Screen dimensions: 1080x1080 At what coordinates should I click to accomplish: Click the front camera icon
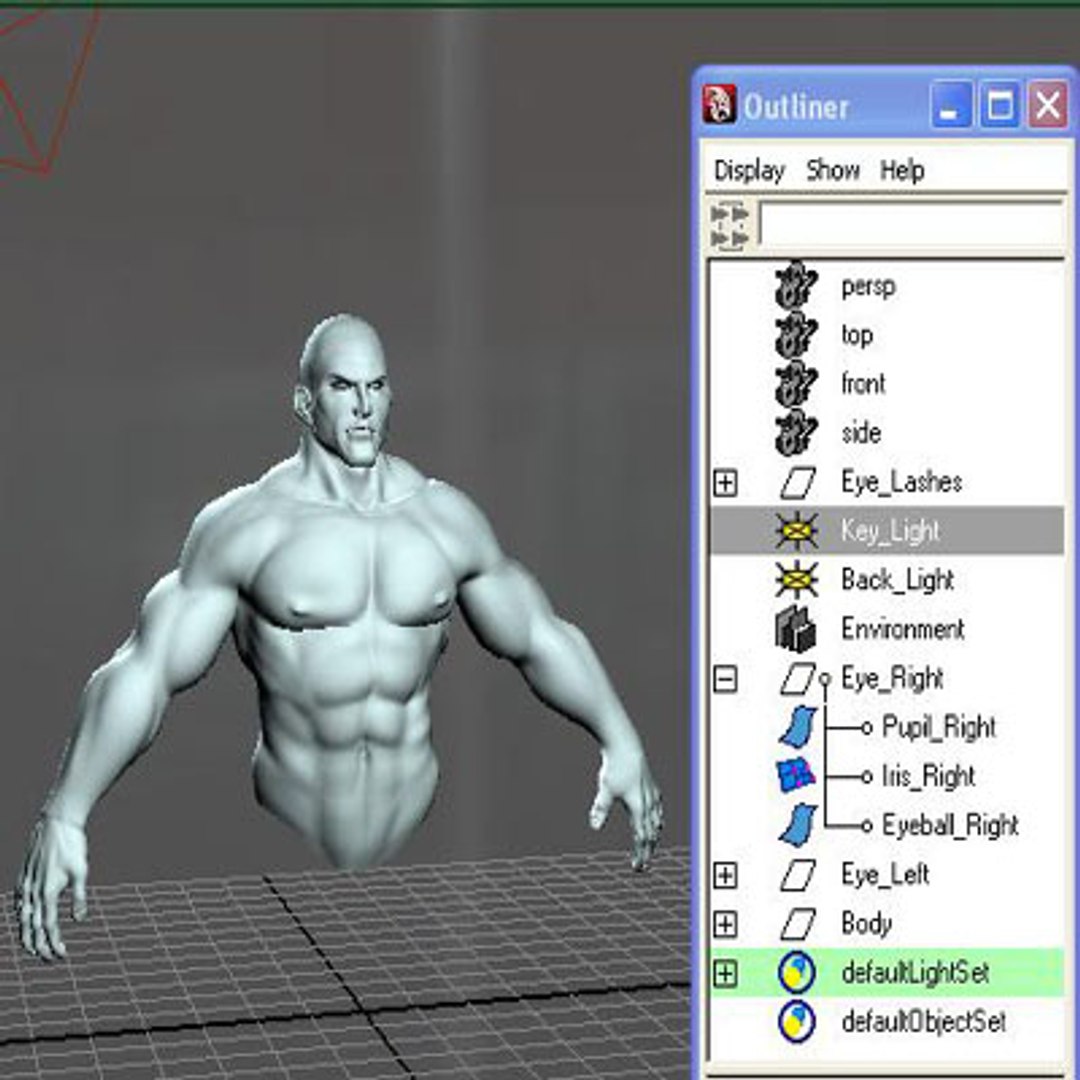796,384
